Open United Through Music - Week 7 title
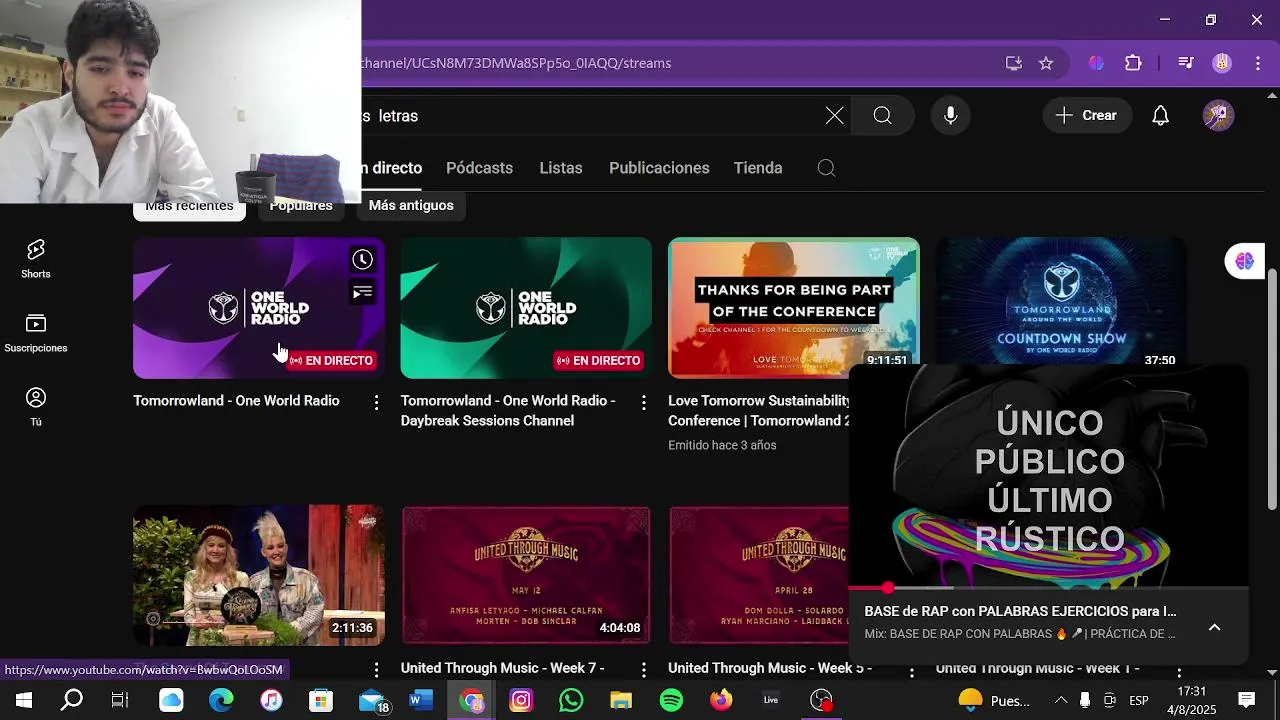This screenshot has height=720, width=1280. (502, 668)
